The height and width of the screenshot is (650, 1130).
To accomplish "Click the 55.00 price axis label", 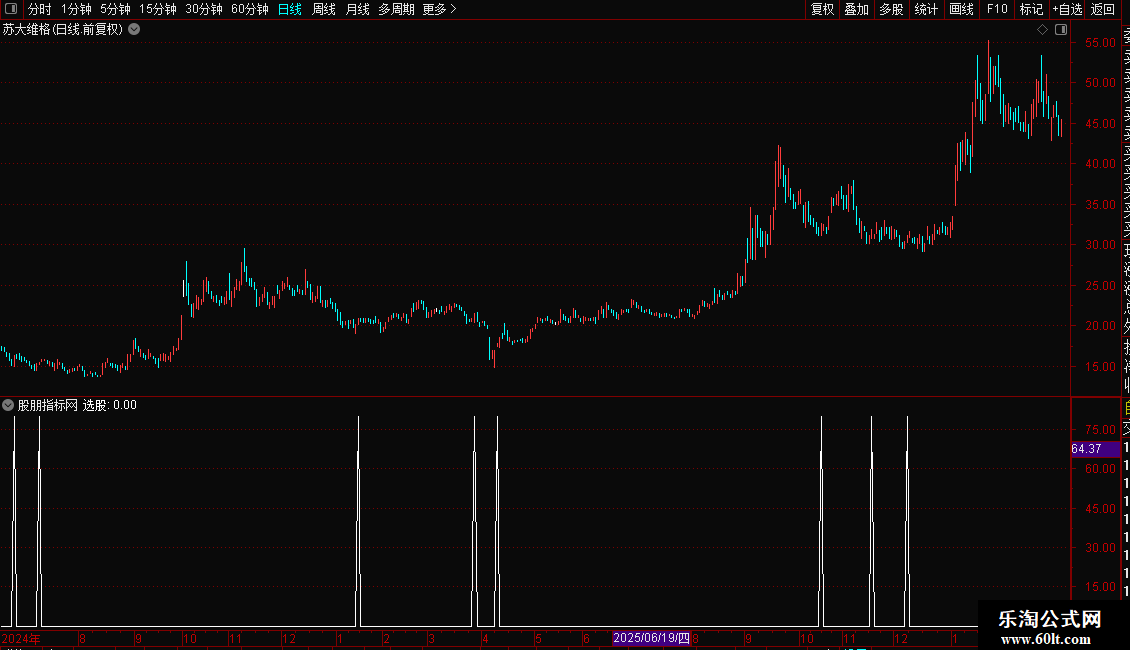I will [x=1100, y=43].
